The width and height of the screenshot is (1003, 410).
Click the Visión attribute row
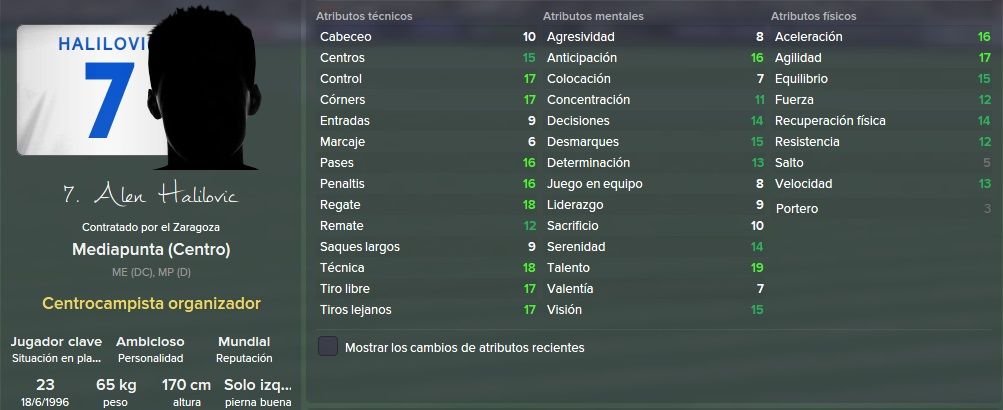[x=654, y=310]
